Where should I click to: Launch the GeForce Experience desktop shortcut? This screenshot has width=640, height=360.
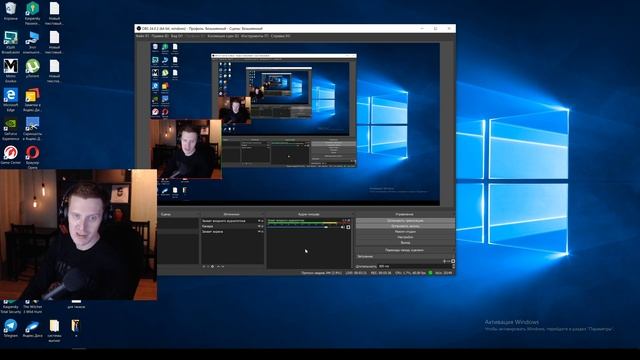[x=11, y=129]
